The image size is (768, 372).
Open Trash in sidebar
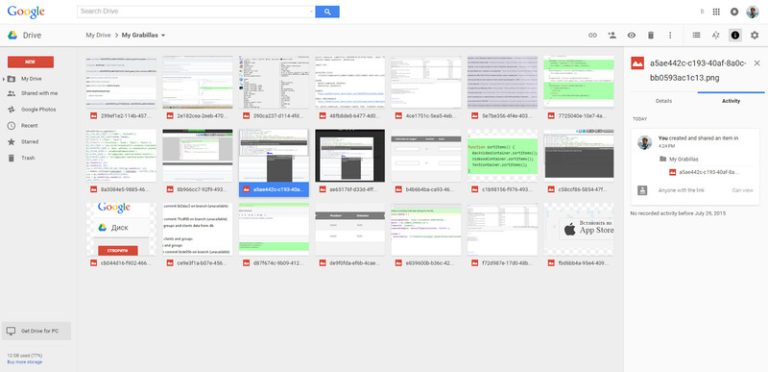point(27,158)
